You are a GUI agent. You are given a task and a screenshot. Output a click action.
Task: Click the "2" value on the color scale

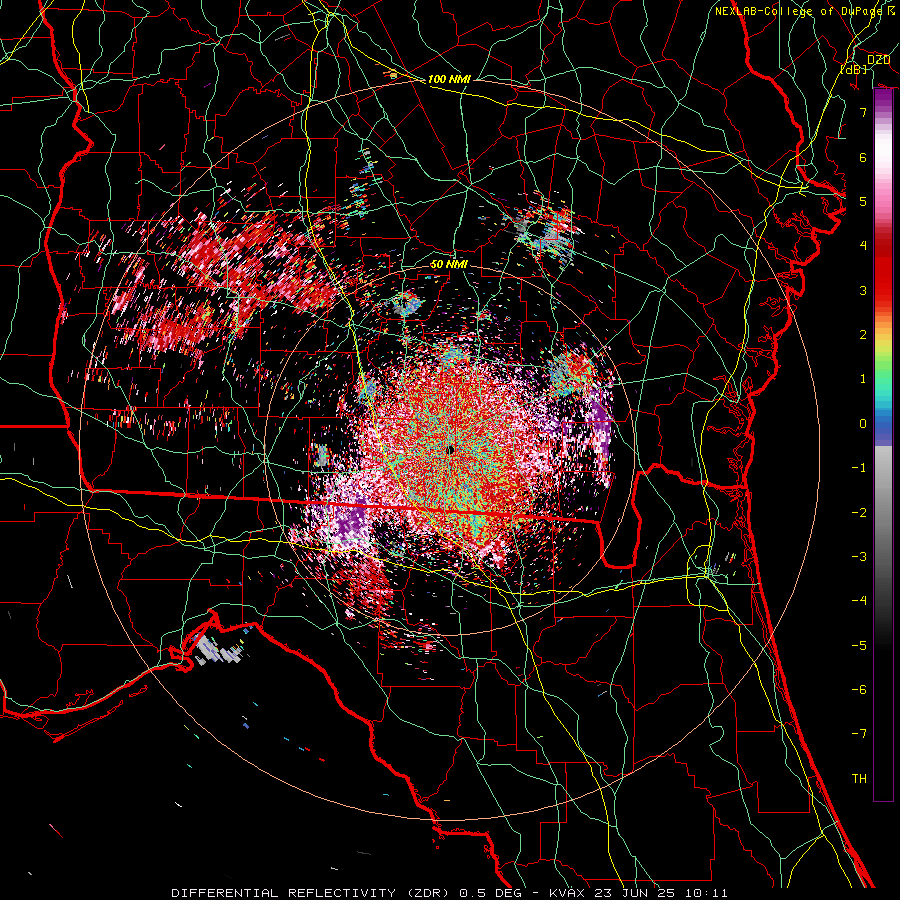coord(863,335)
